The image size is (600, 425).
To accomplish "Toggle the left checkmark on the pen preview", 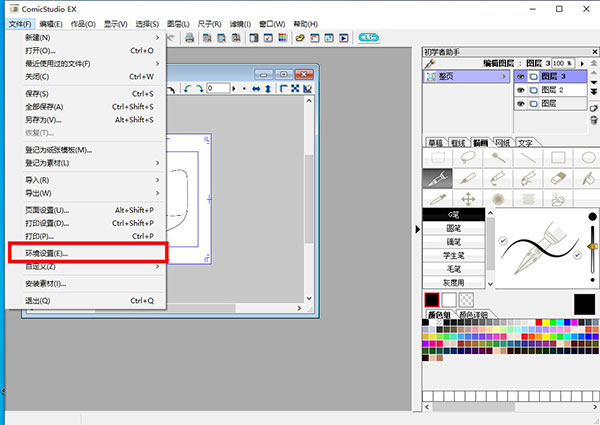I will 503,240.
